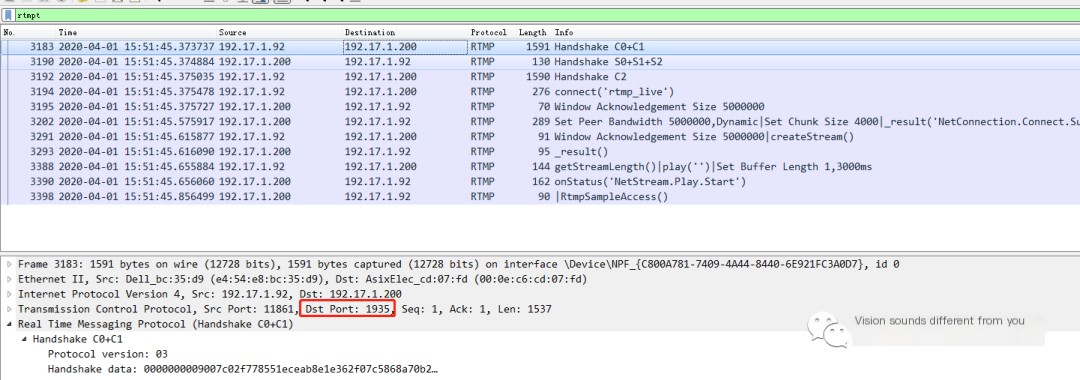Select packet 3390 onStatus NetStream.Play.Start
This screenshot has width=1080, height=380.
(540, 182)
